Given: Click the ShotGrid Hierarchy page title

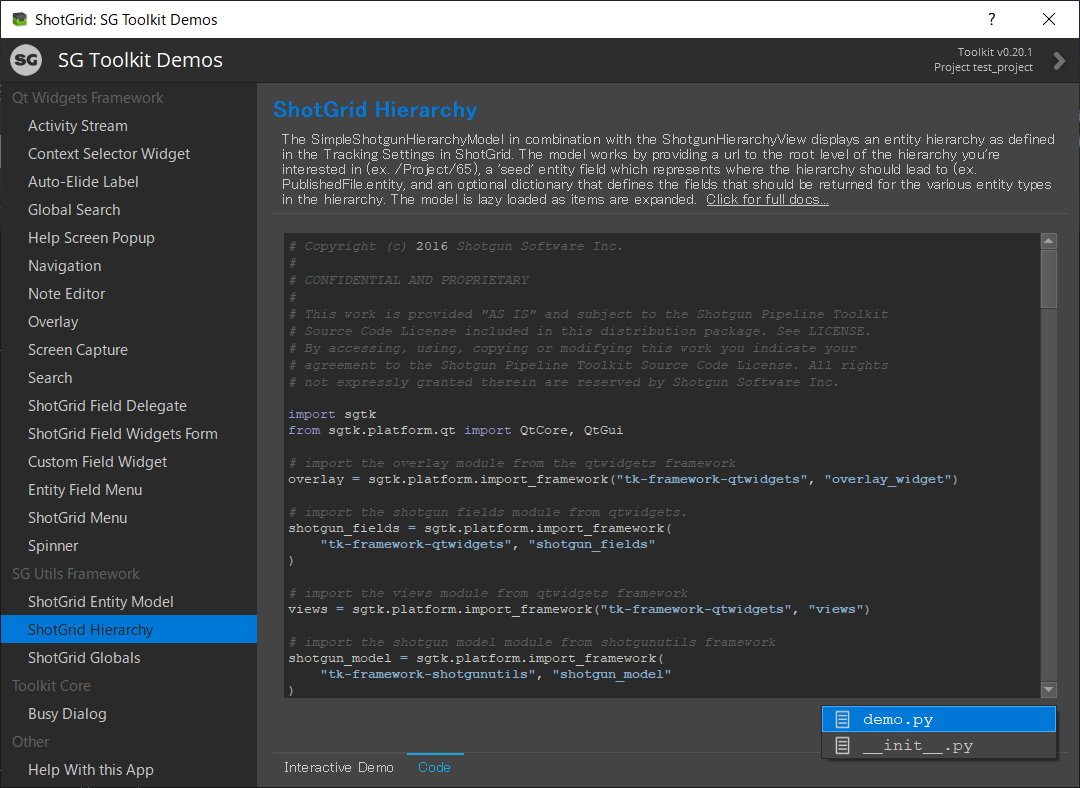Looking at the screenshot, I should pos(375,110).
